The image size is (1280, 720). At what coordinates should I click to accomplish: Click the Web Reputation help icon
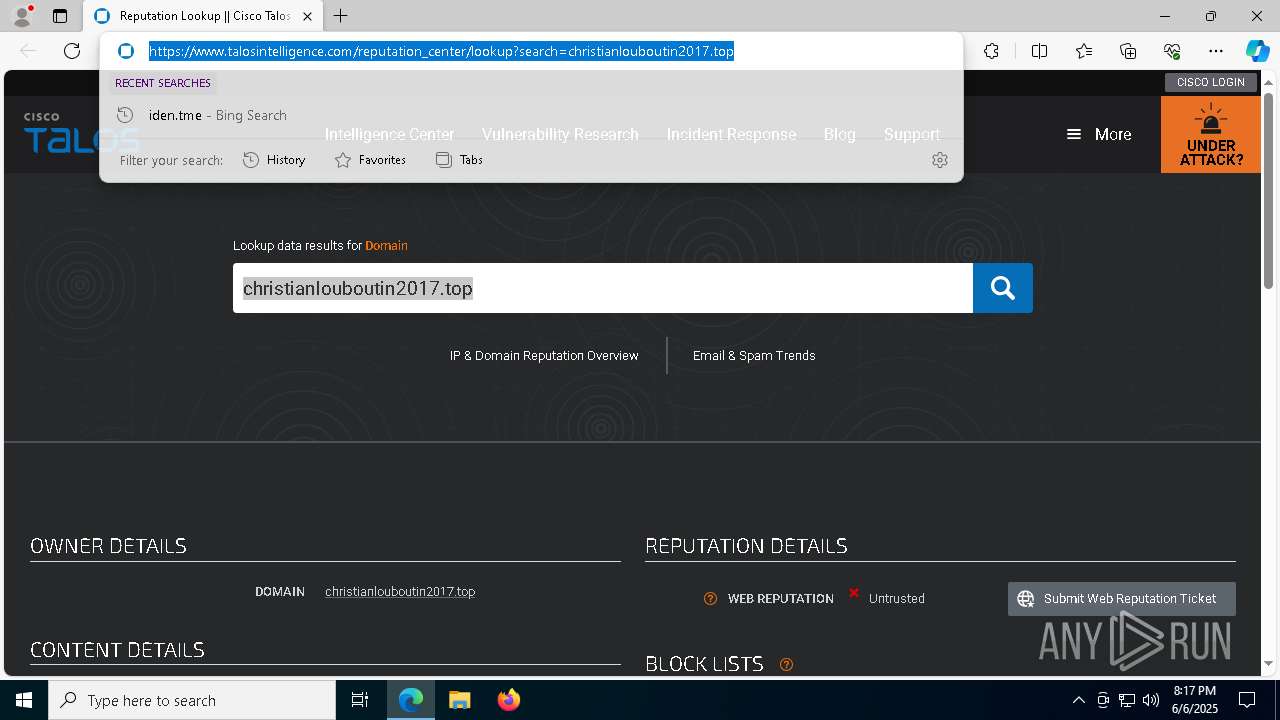(x=710, y=598)
